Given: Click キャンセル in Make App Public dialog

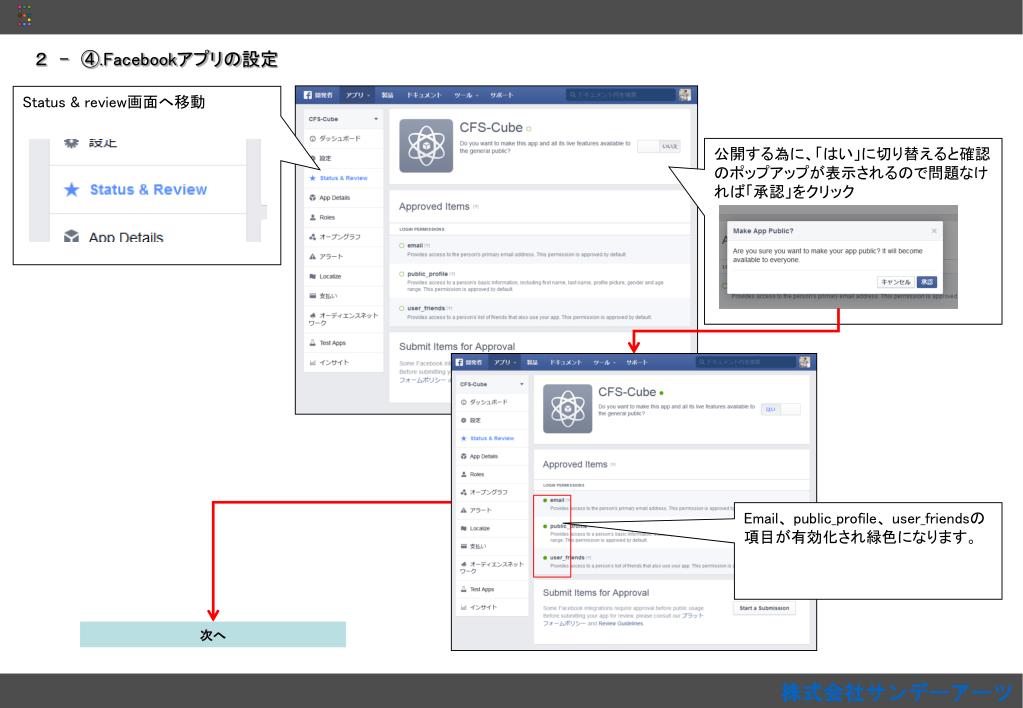Looking at the screenshot, I should pyautogui.click(x=895, y=282).
